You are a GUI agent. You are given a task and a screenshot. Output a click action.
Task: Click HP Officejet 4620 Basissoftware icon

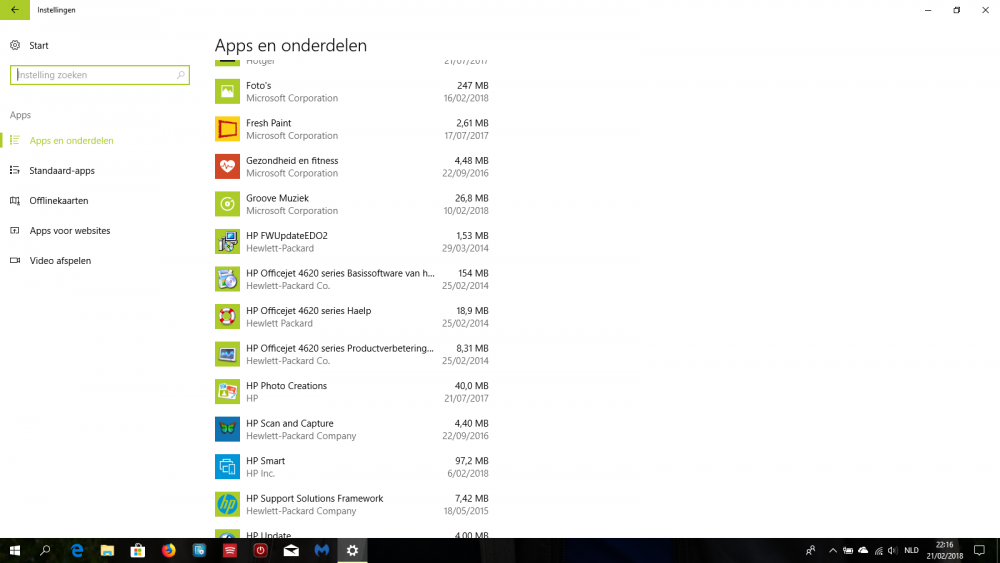(227, 279)
